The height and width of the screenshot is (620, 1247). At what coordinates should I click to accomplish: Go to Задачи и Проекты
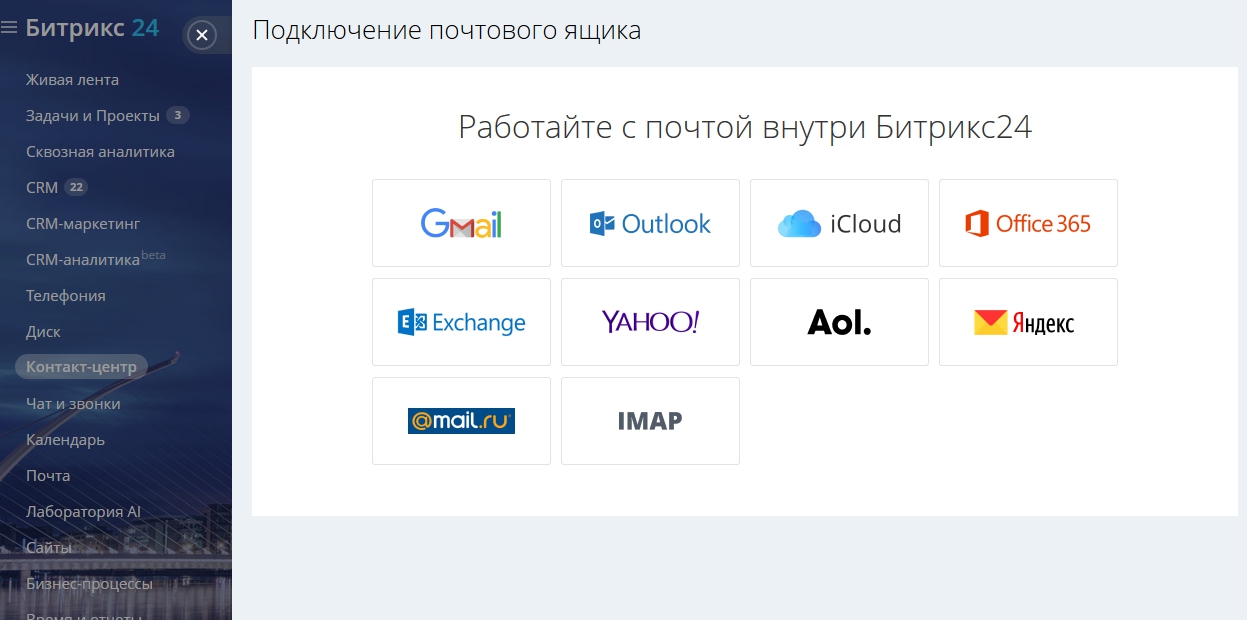93,116
